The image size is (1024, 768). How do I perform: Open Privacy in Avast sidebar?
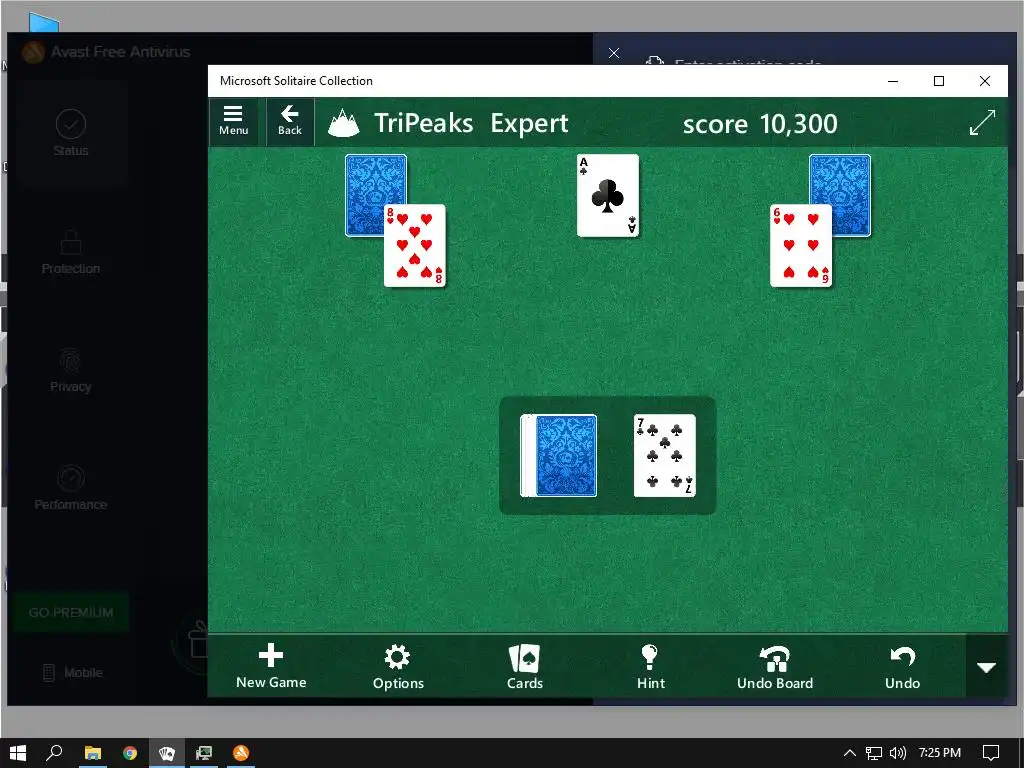click(x=71, y=370)
